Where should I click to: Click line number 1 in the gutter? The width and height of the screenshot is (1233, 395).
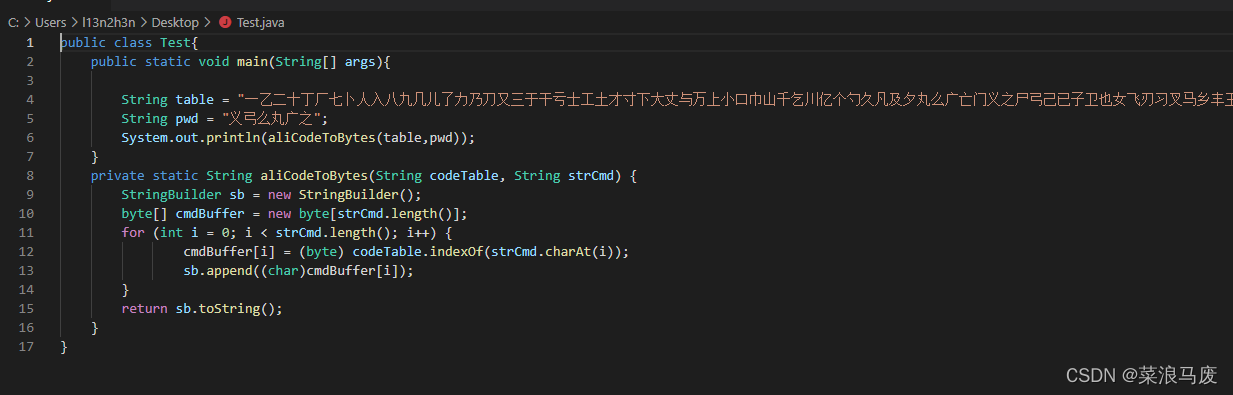point(30,42)
